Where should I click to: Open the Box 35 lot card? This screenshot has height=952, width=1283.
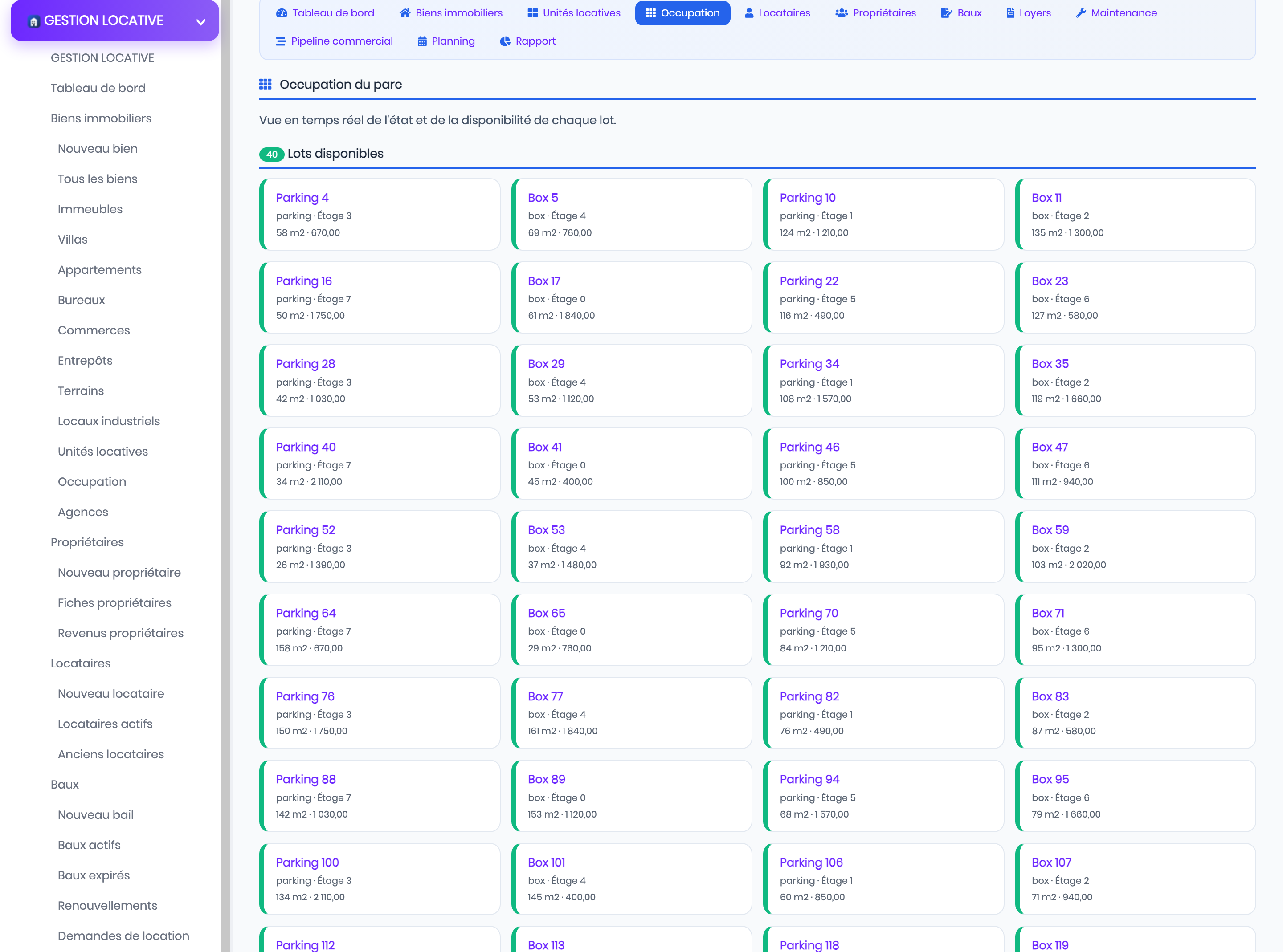tap(1136, 380)
